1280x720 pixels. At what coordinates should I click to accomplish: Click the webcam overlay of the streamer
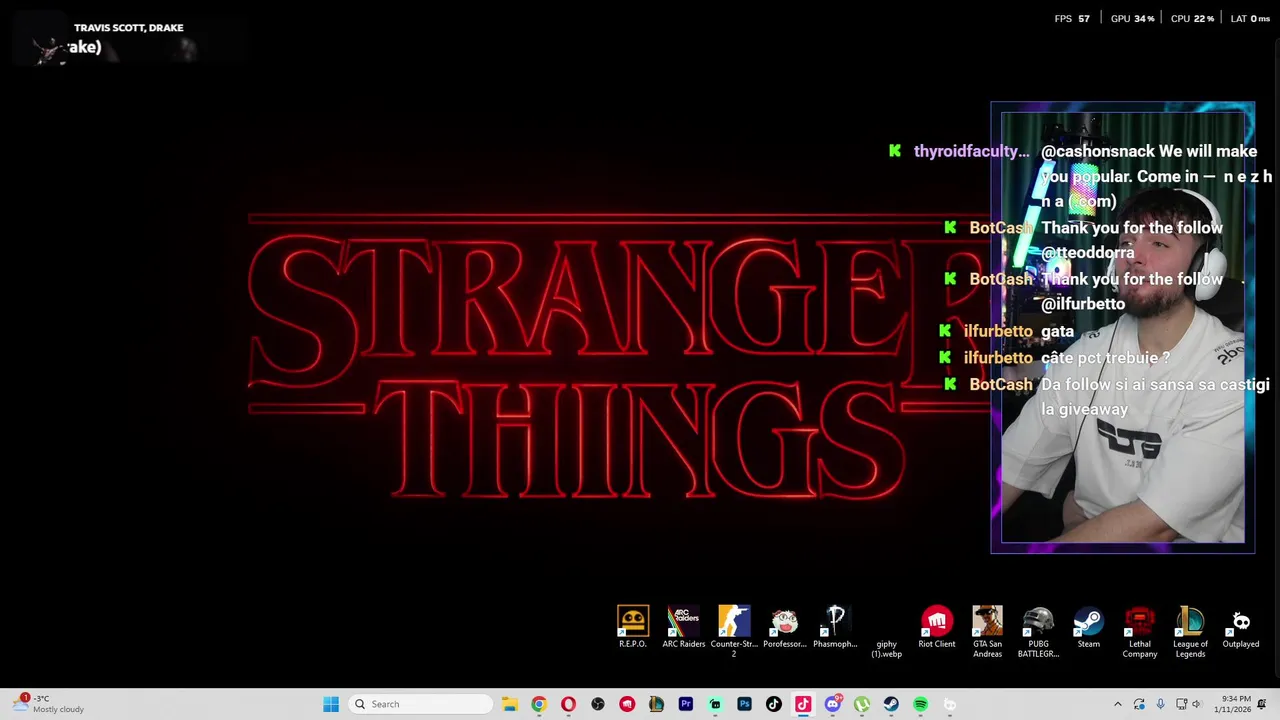pos(1123,327)
